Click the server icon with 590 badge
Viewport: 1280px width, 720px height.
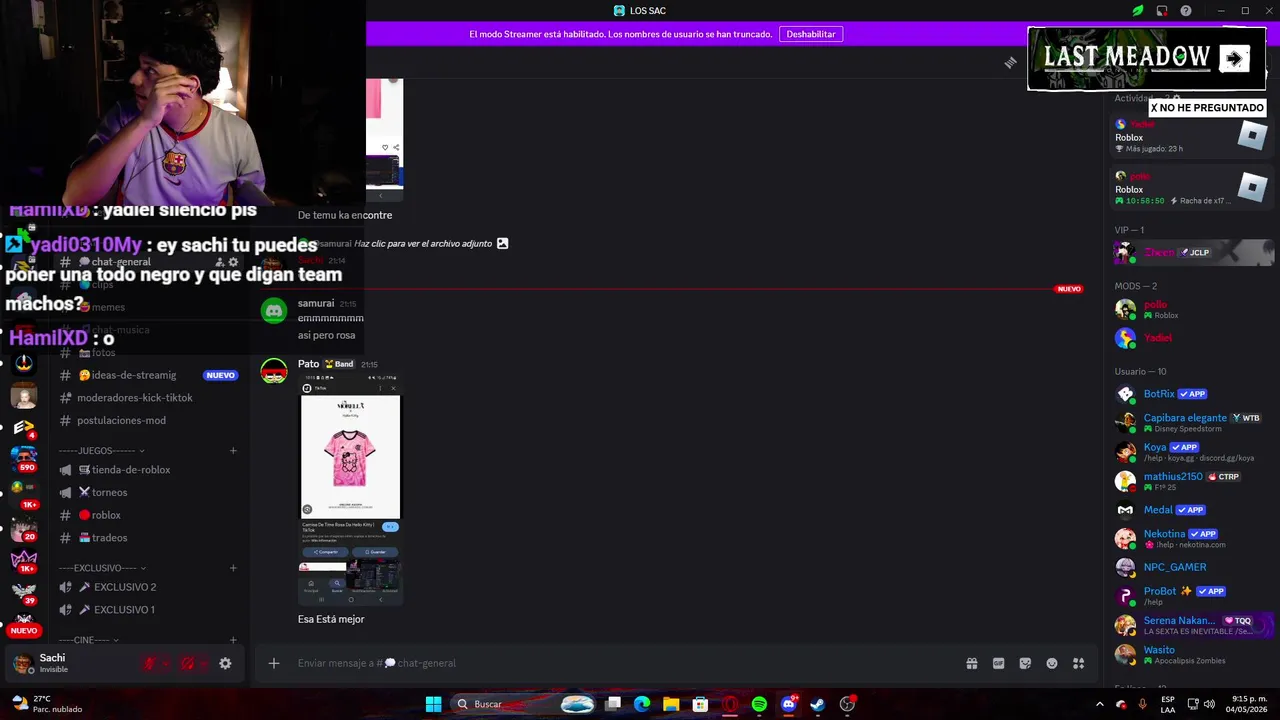click(x=24, y=458)
